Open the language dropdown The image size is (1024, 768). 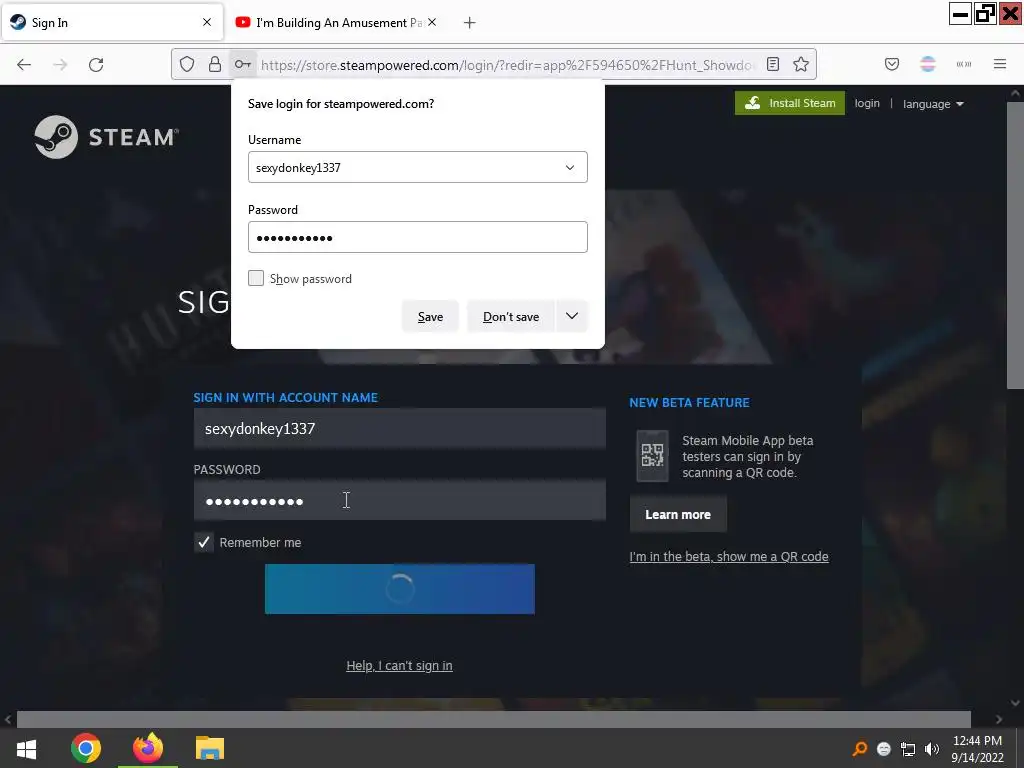pos(933,104)
